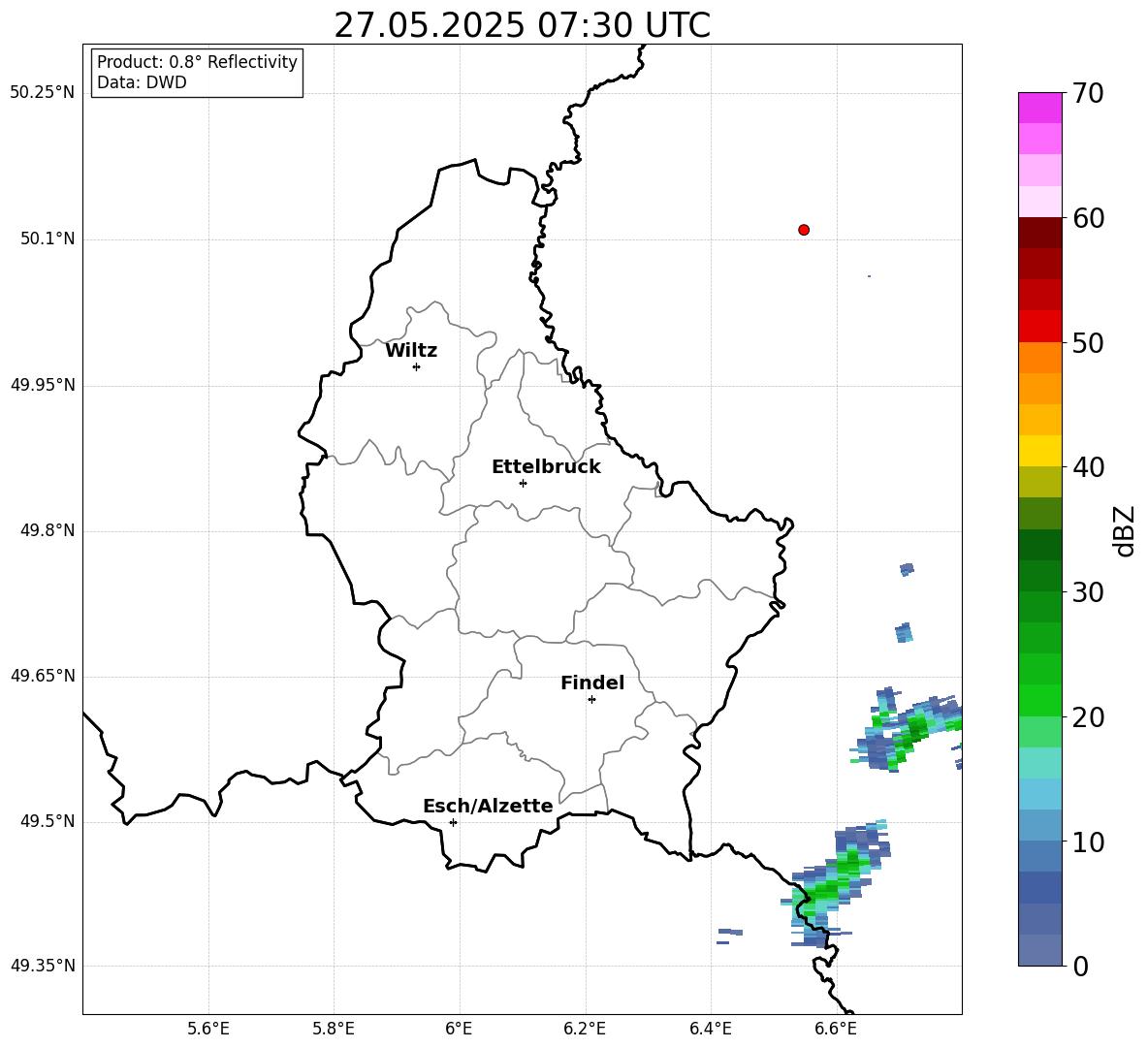Click the green radar echo on the southeastern border
This screenshot has height=1048, width=1148.
coord(835,882)
